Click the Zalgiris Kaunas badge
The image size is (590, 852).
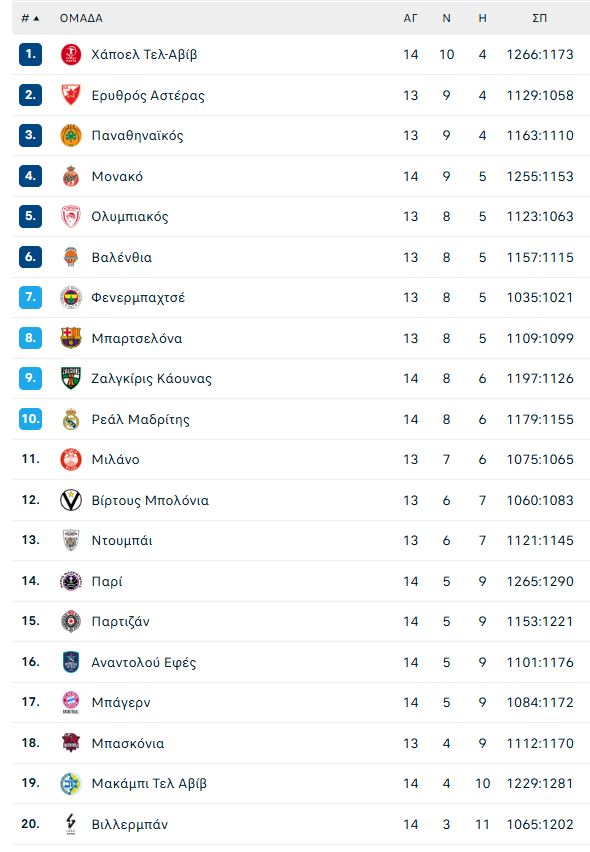point(72,378)
